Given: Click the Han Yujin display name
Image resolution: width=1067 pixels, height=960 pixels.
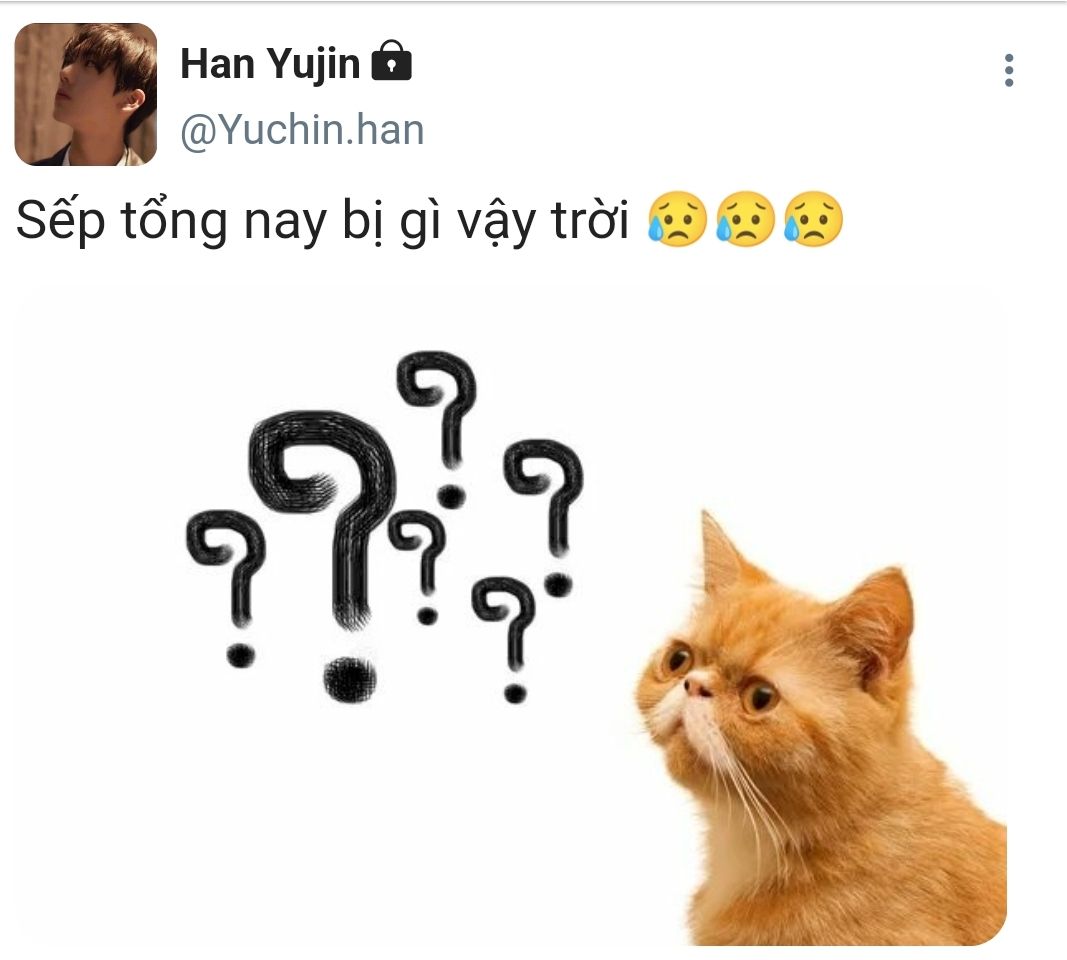Looking at the screenshot, I should [270, 64].
